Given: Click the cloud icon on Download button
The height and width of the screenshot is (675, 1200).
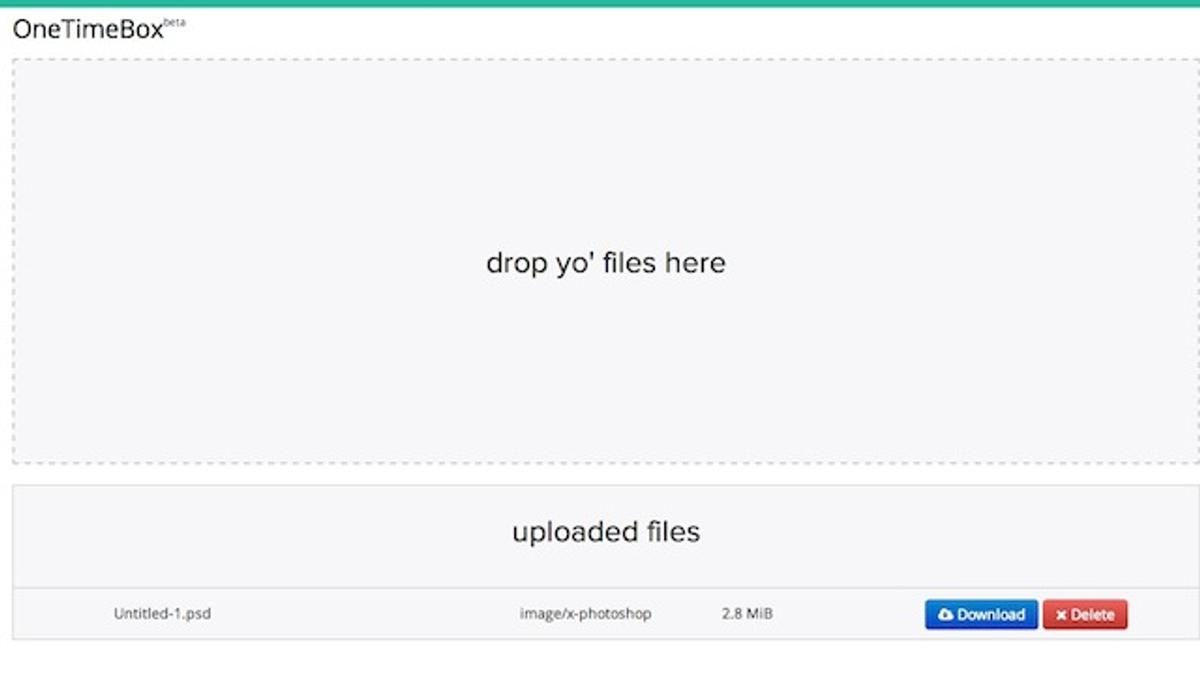Looking at the screenshot, I should pyautogui.click(x=945, y=614).
